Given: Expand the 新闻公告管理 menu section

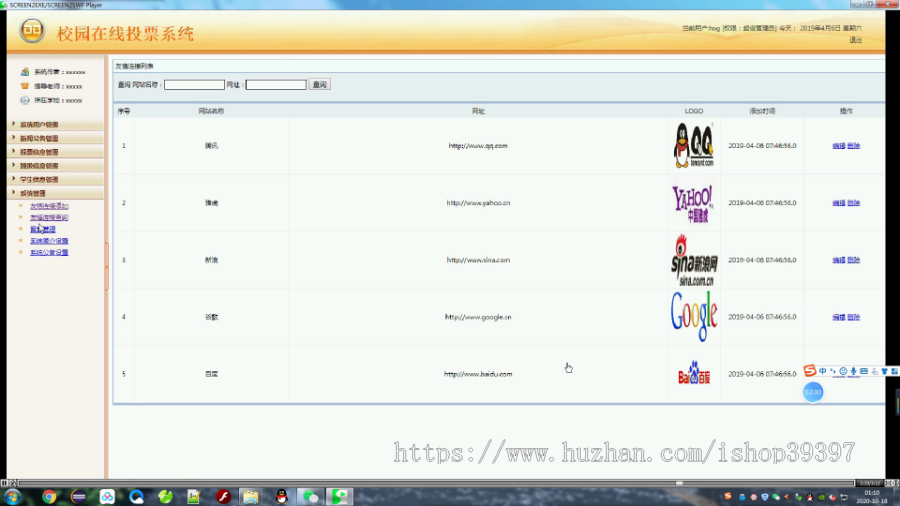Looking at the screenshot, I should coord(56,138).
